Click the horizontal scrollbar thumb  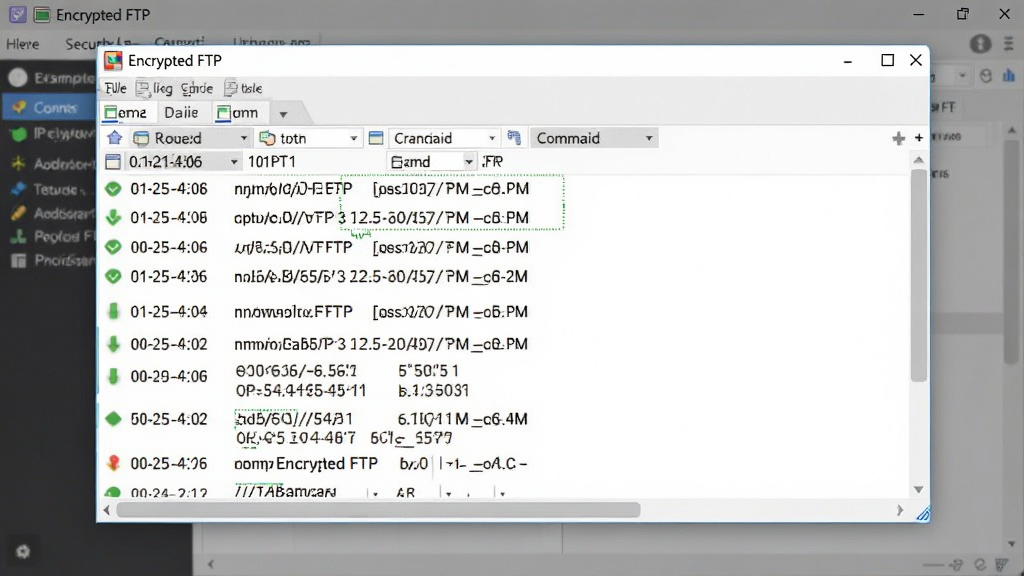pos(378,510)
